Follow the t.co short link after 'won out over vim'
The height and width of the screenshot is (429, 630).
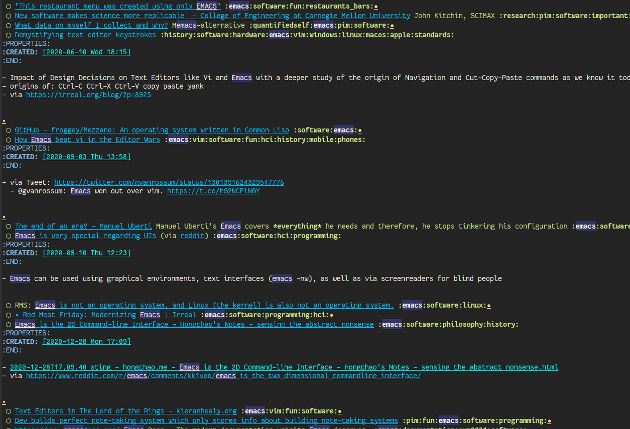[213, 191]
